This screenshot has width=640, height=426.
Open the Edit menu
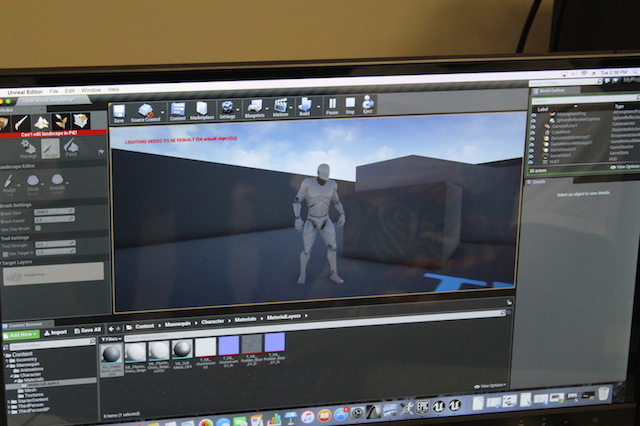[70, 91]
